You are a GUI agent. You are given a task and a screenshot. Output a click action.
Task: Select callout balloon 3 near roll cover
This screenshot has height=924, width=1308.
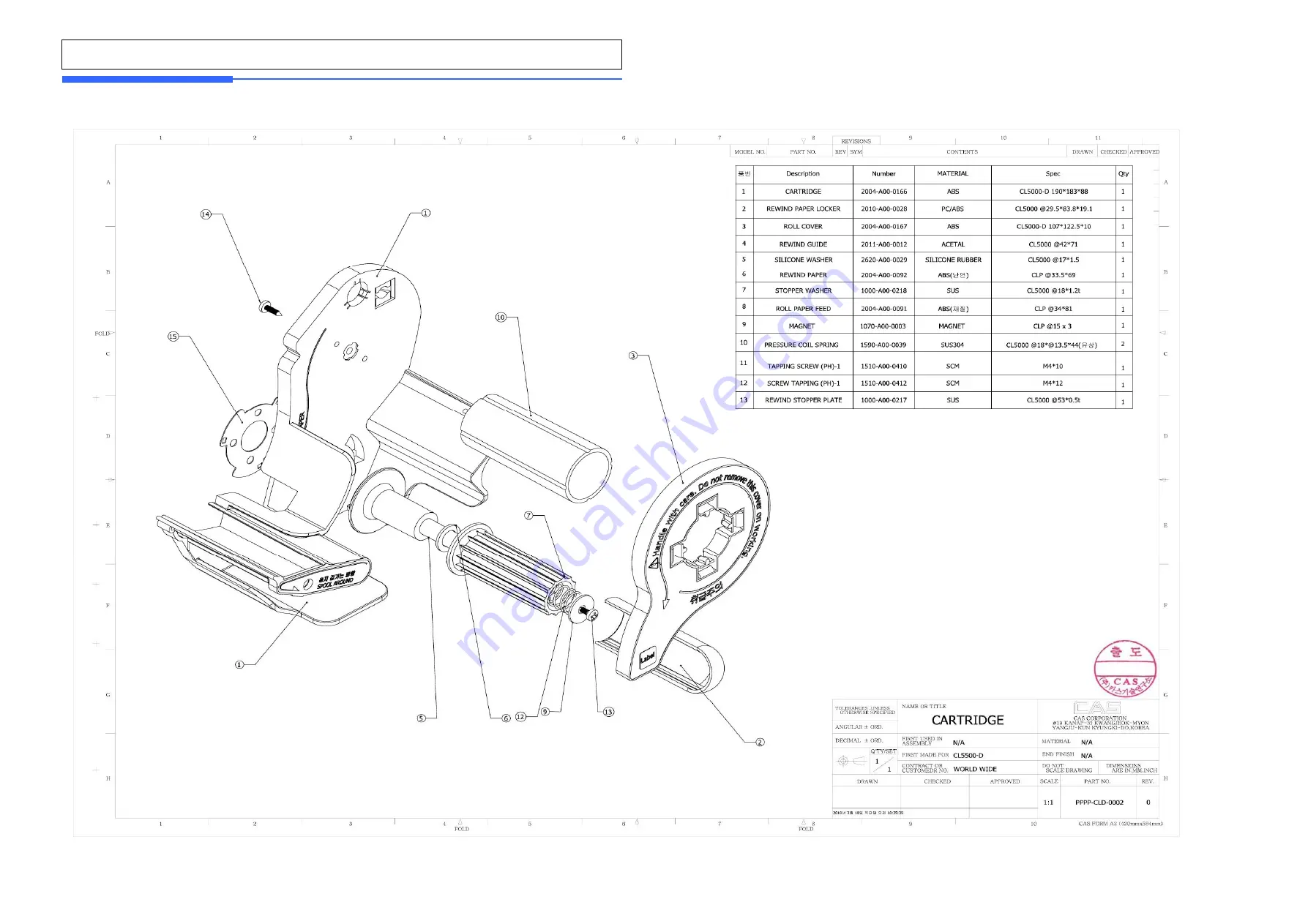633,356
